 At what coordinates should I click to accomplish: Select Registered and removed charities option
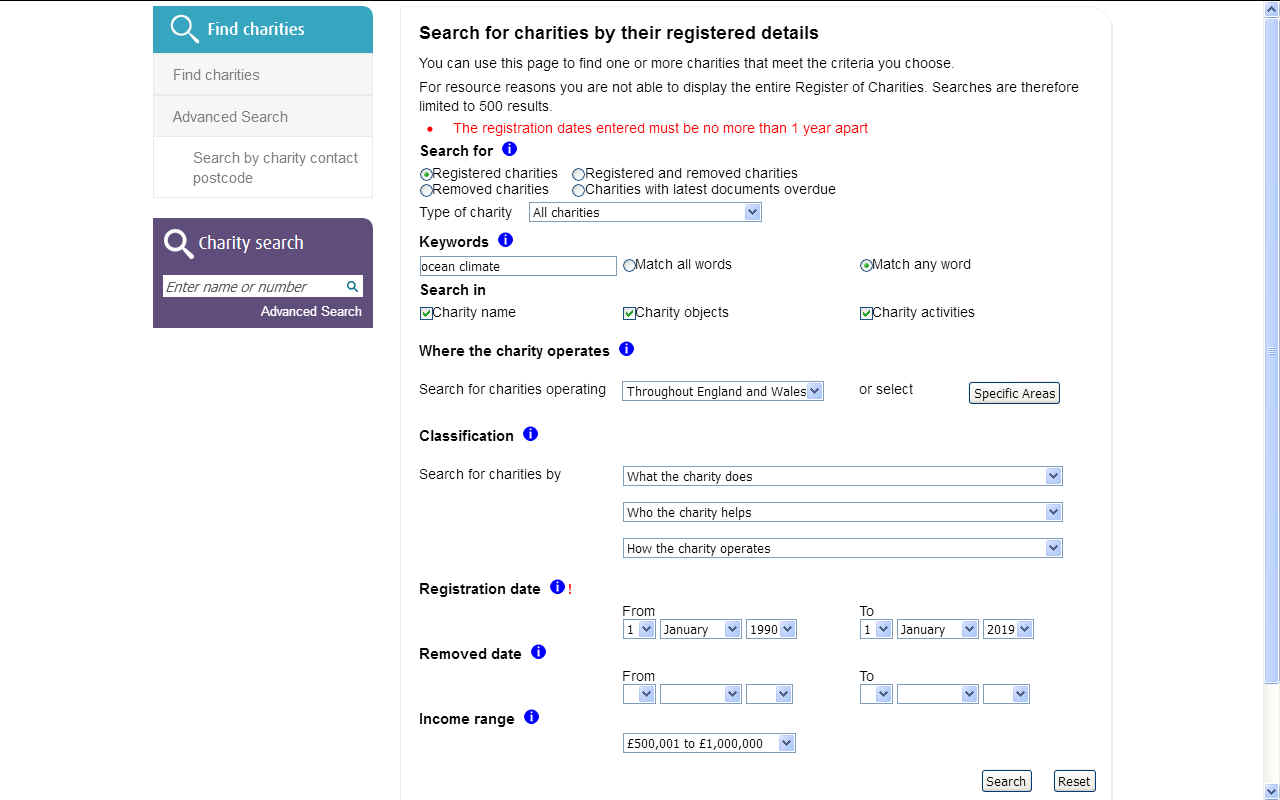point(578,174)
